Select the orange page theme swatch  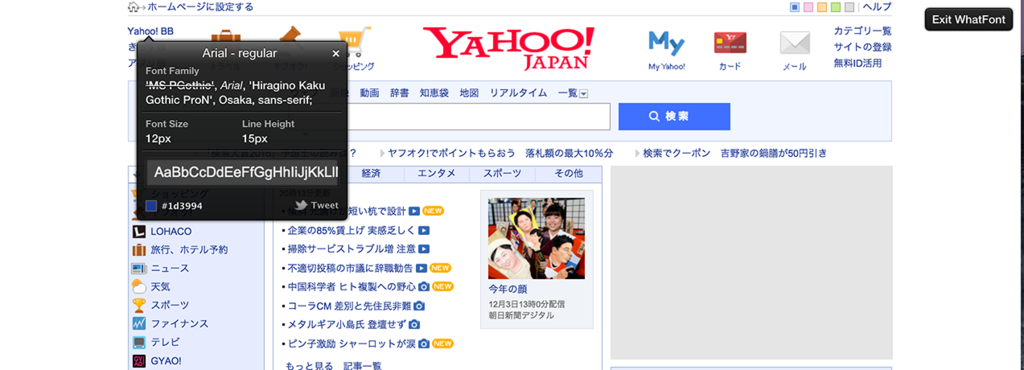tap(822, 7)
